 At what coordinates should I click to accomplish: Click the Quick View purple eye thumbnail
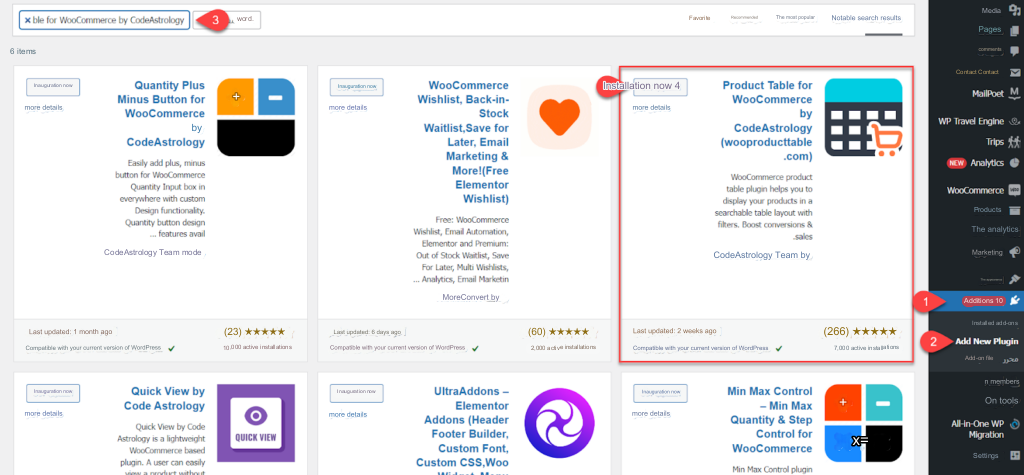pyautogui.click(x=256, y=423)
